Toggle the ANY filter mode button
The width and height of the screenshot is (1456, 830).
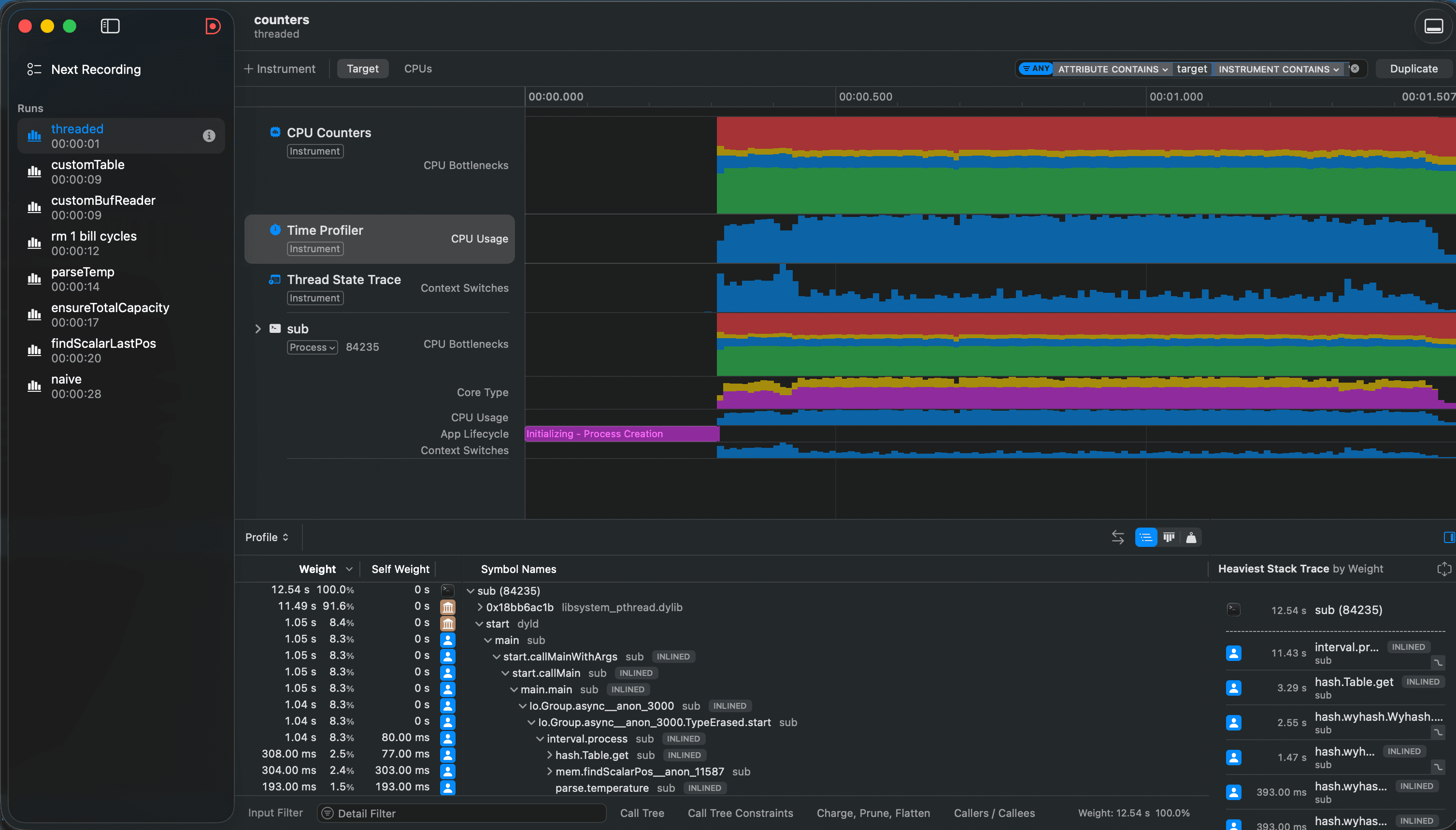pos(1036,69)
